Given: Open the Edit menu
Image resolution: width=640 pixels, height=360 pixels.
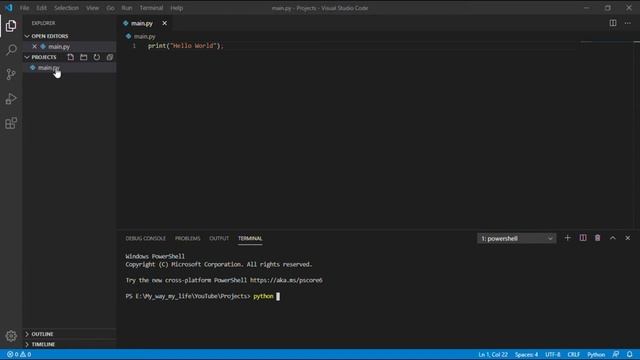Looking at the screenshot, I should point(41,8).
